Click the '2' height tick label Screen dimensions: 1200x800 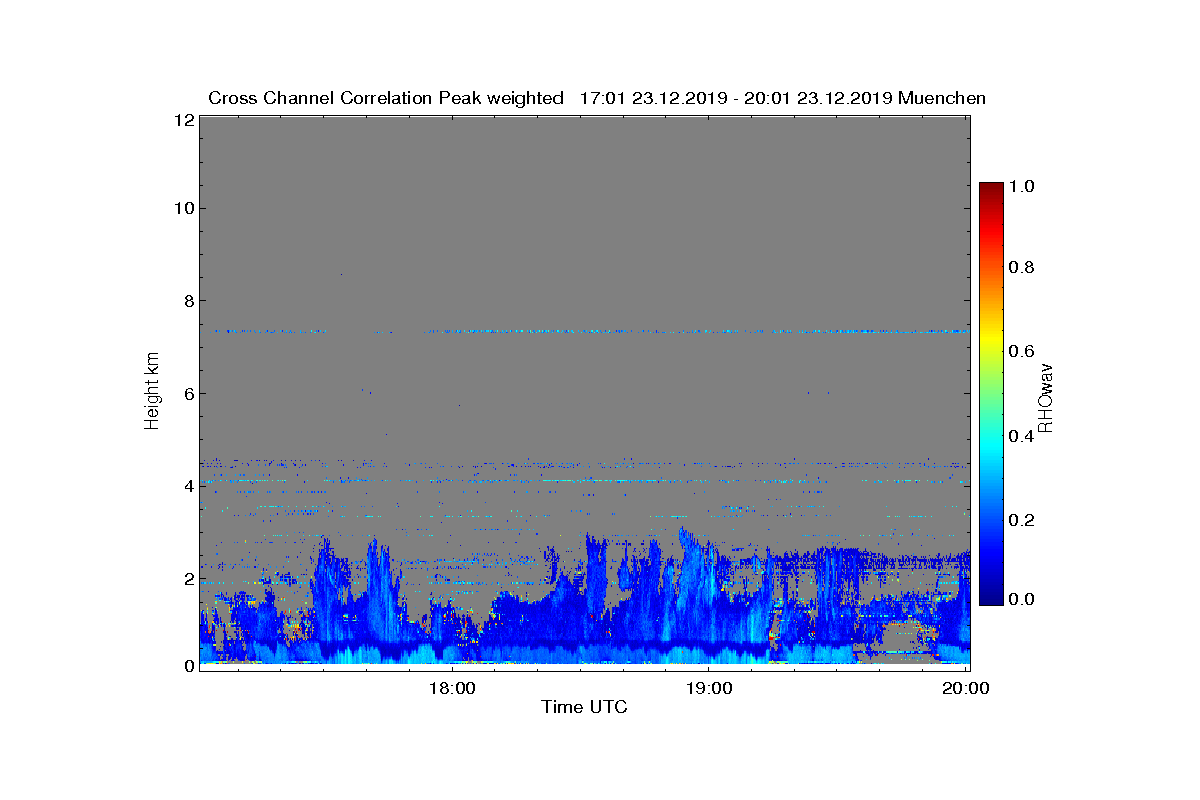point(188,578)
